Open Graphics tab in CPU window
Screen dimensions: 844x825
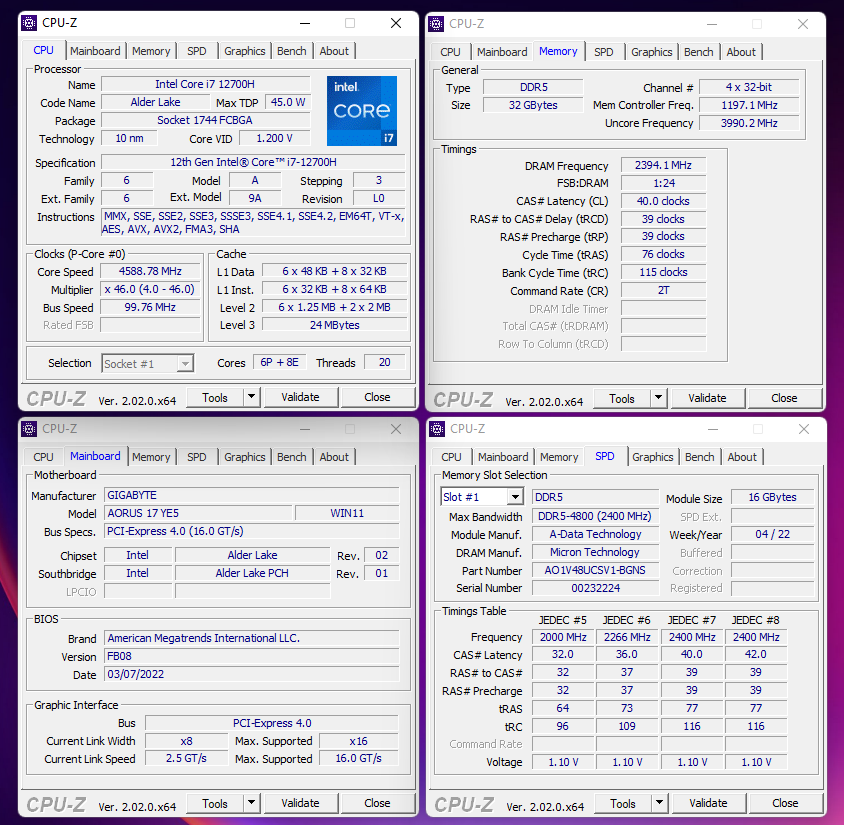[245, 51]
